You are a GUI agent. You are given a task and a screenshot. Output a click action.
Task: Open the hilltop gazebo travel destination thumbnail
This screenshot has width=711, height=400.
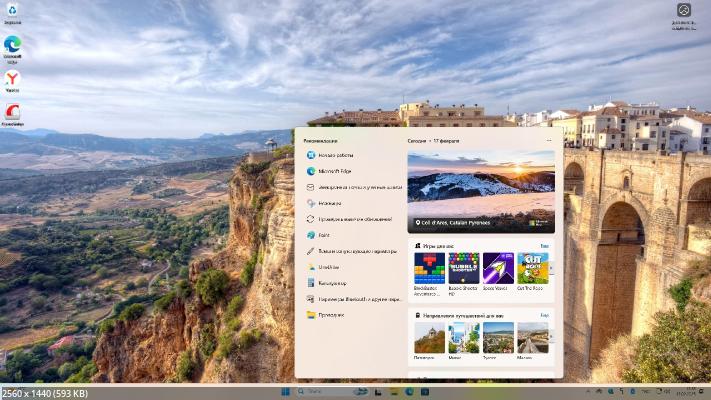[x=429, y=338]
